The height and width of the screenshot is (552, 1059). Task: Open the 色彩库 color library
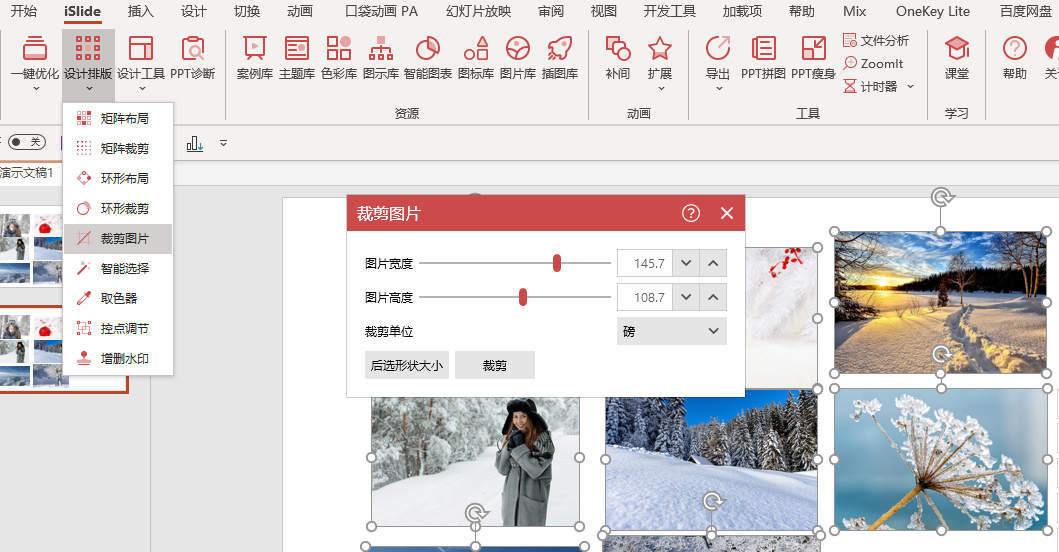338,57
